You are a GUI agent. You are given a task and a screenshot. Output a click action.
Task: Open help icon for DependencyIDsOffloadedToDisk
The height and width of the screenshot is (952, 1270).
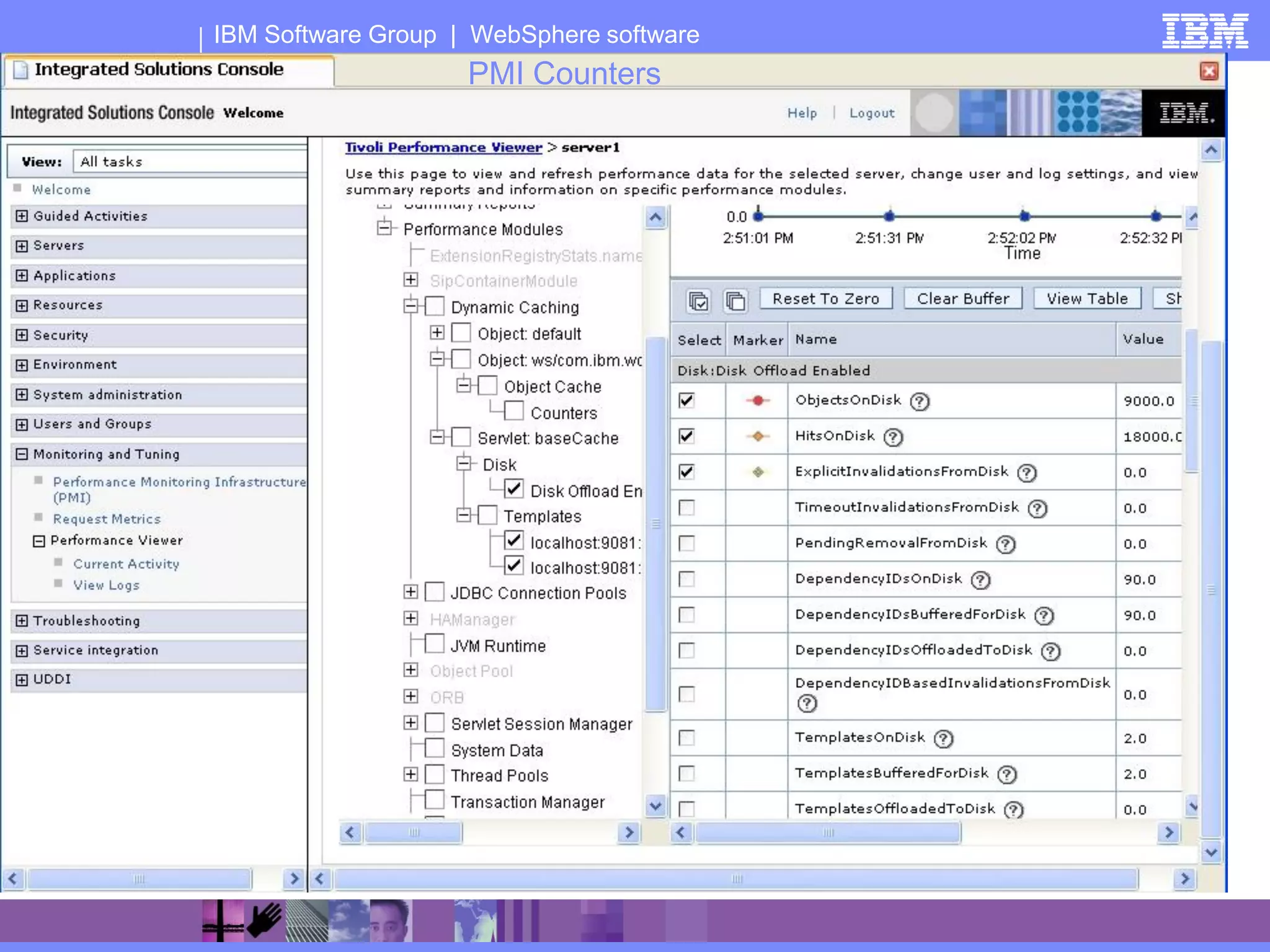click(1050, 651)
